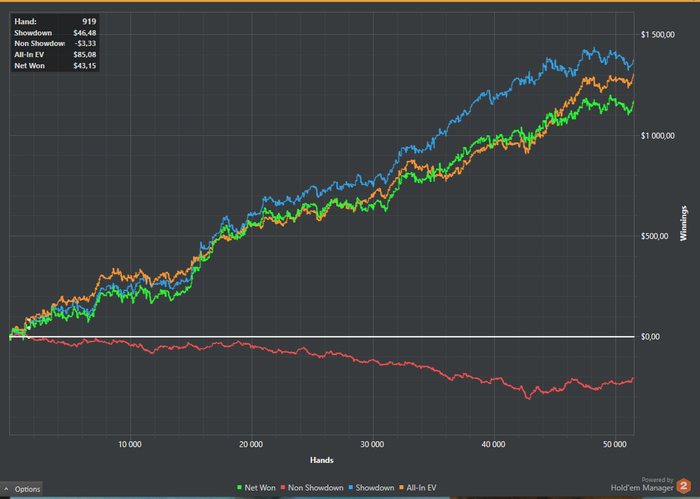
Task: Click the 50 000 hands axis label
Action: pyautogui.click(x=615, y=445)
